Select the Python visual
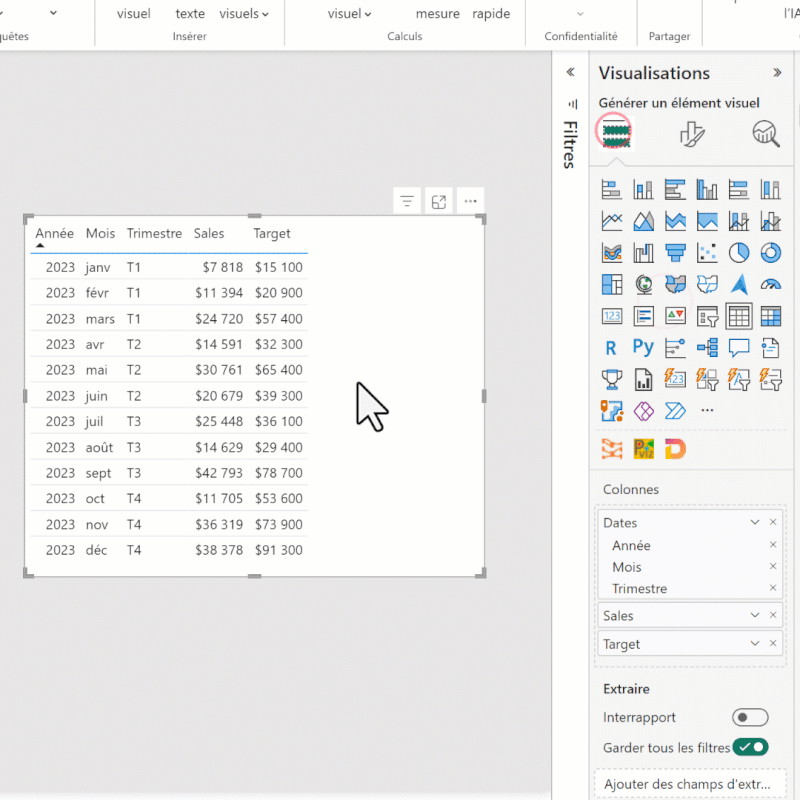Screen dimensions: 800x800 coord(643,348)
